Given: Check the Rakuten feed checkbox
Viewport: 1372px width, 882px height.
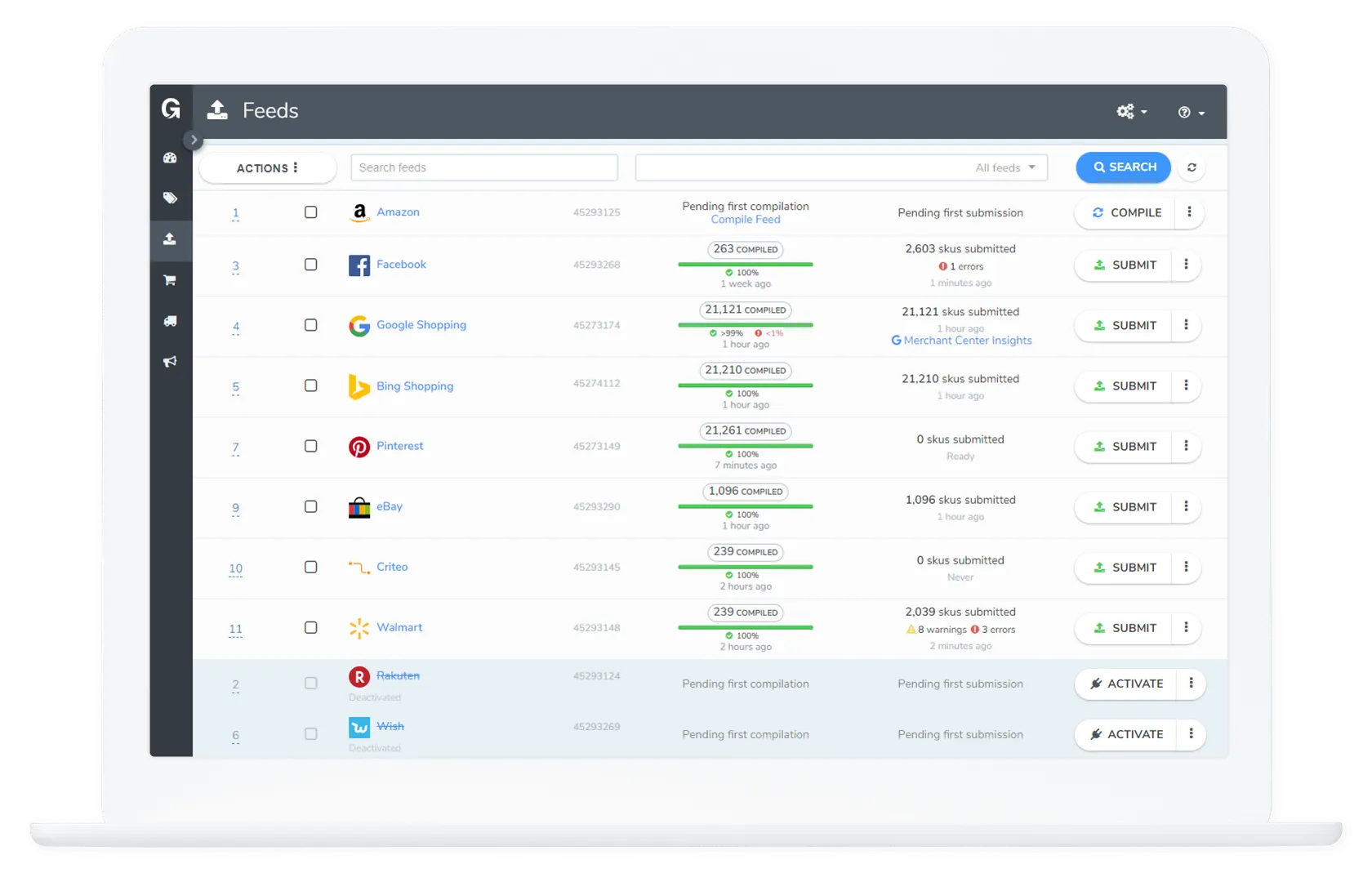Looking at the screenshot, I should [311, 684].
